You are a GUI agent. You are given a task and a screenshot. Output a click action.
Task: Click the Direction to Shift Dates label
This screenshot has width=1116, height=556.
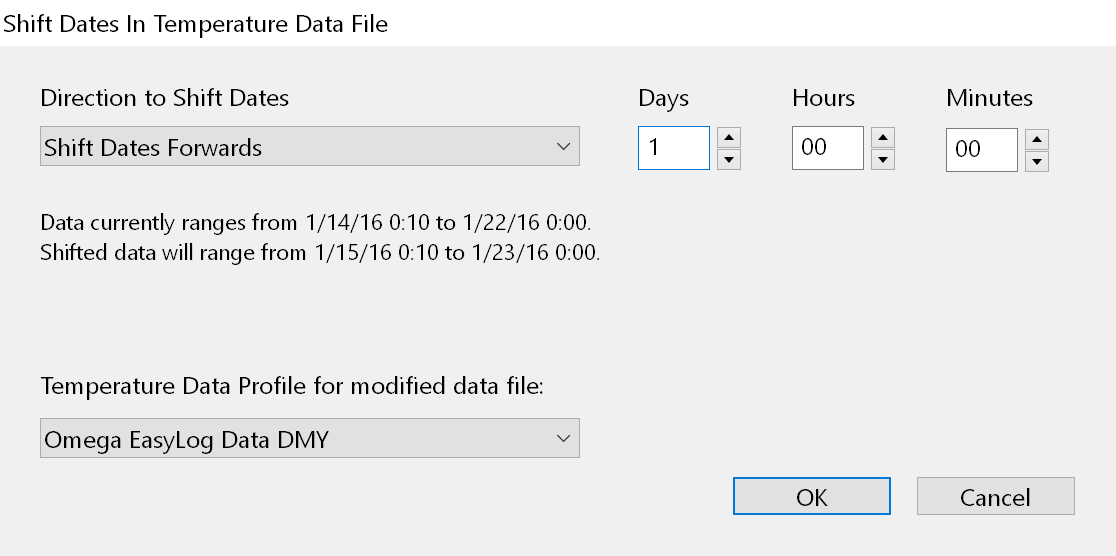point(164,98)
